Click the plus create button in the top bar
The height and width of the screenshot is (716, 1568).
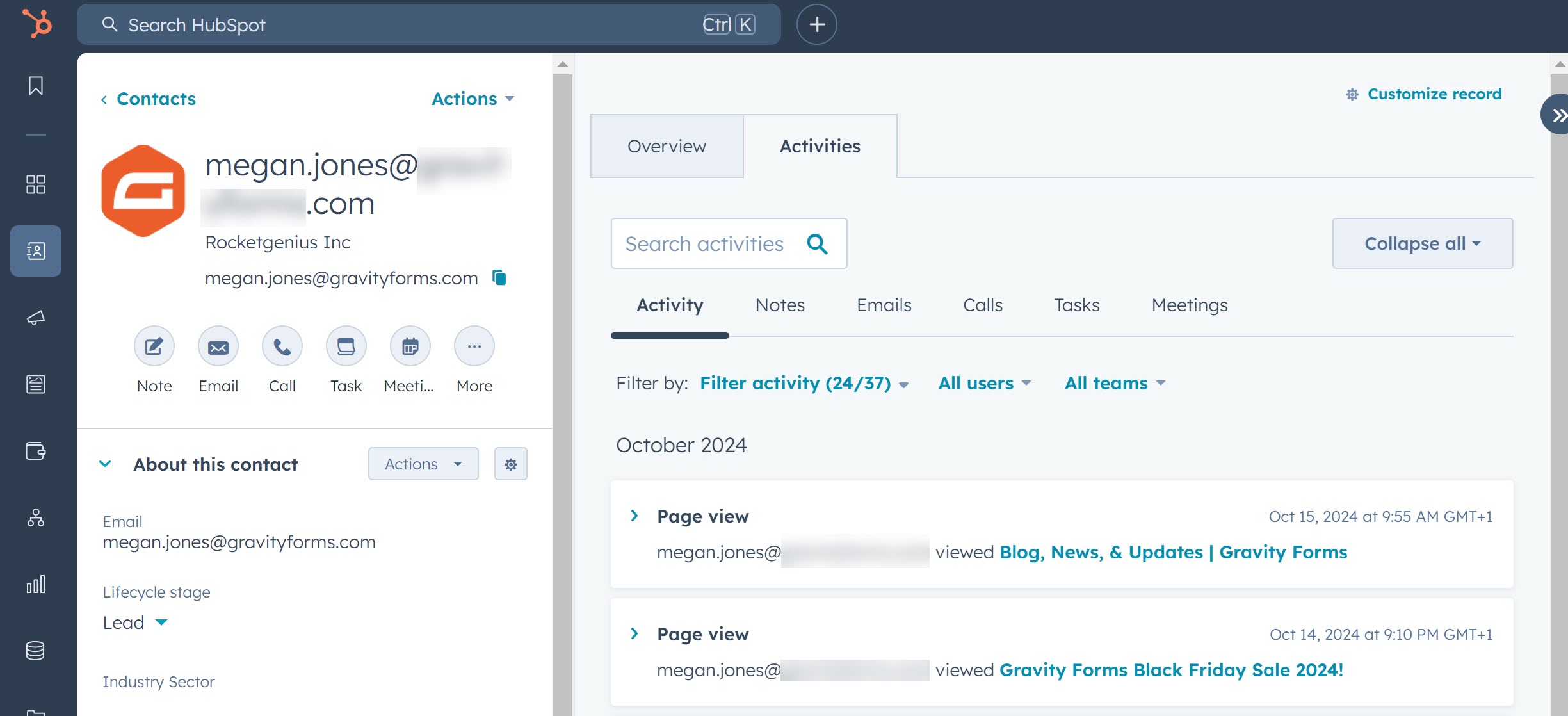coord(817,24)
